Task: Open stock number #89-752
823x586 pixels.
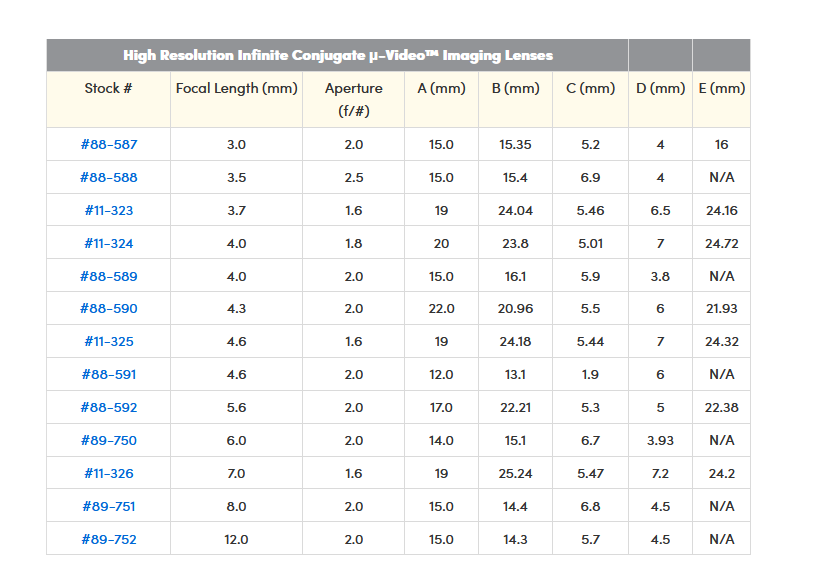Action: coord(109,540)
